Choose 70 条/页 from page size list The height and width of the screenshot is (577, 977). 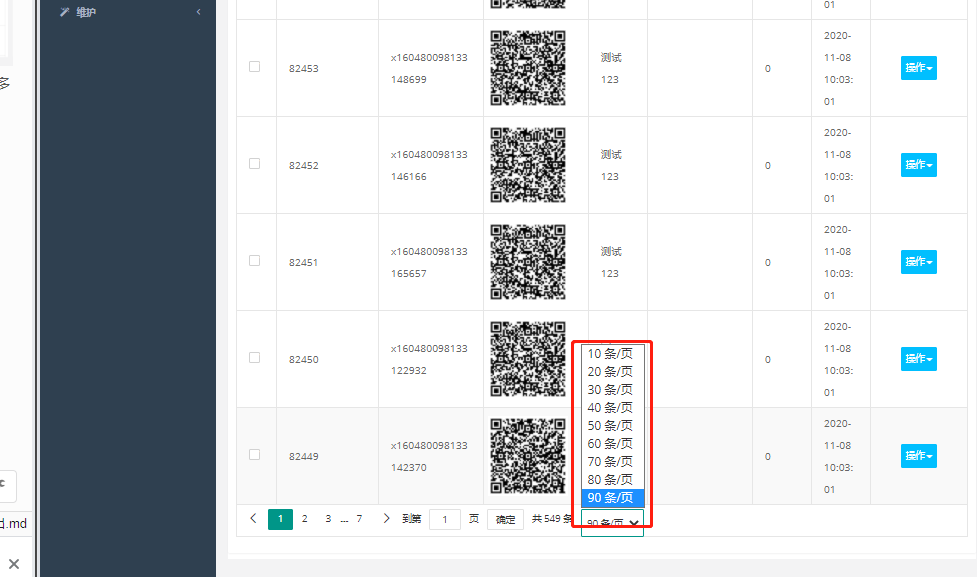612,462
